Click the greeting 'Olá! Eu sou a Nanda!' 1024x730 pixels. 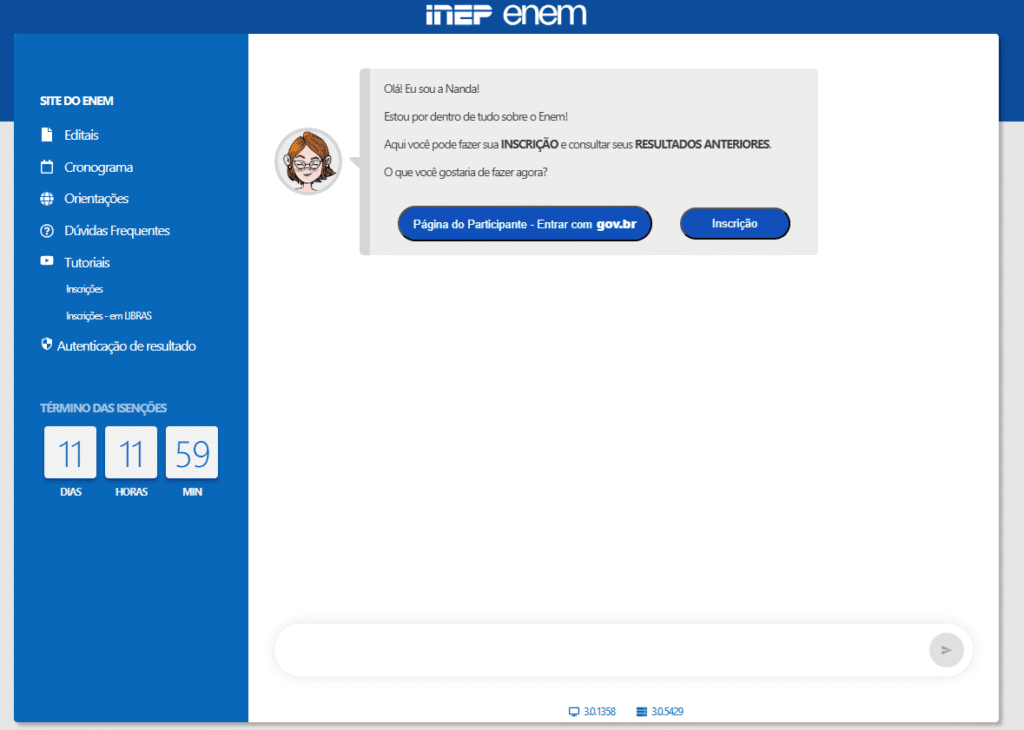point(432,89)
